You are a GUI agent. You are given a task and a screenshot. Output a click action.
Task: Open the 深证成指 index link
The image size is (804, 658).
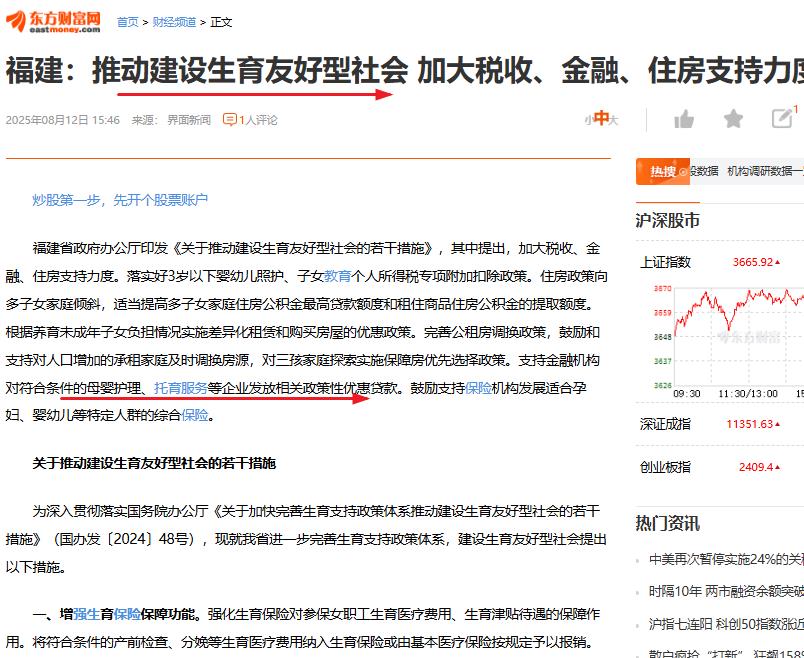coord(665,424)
